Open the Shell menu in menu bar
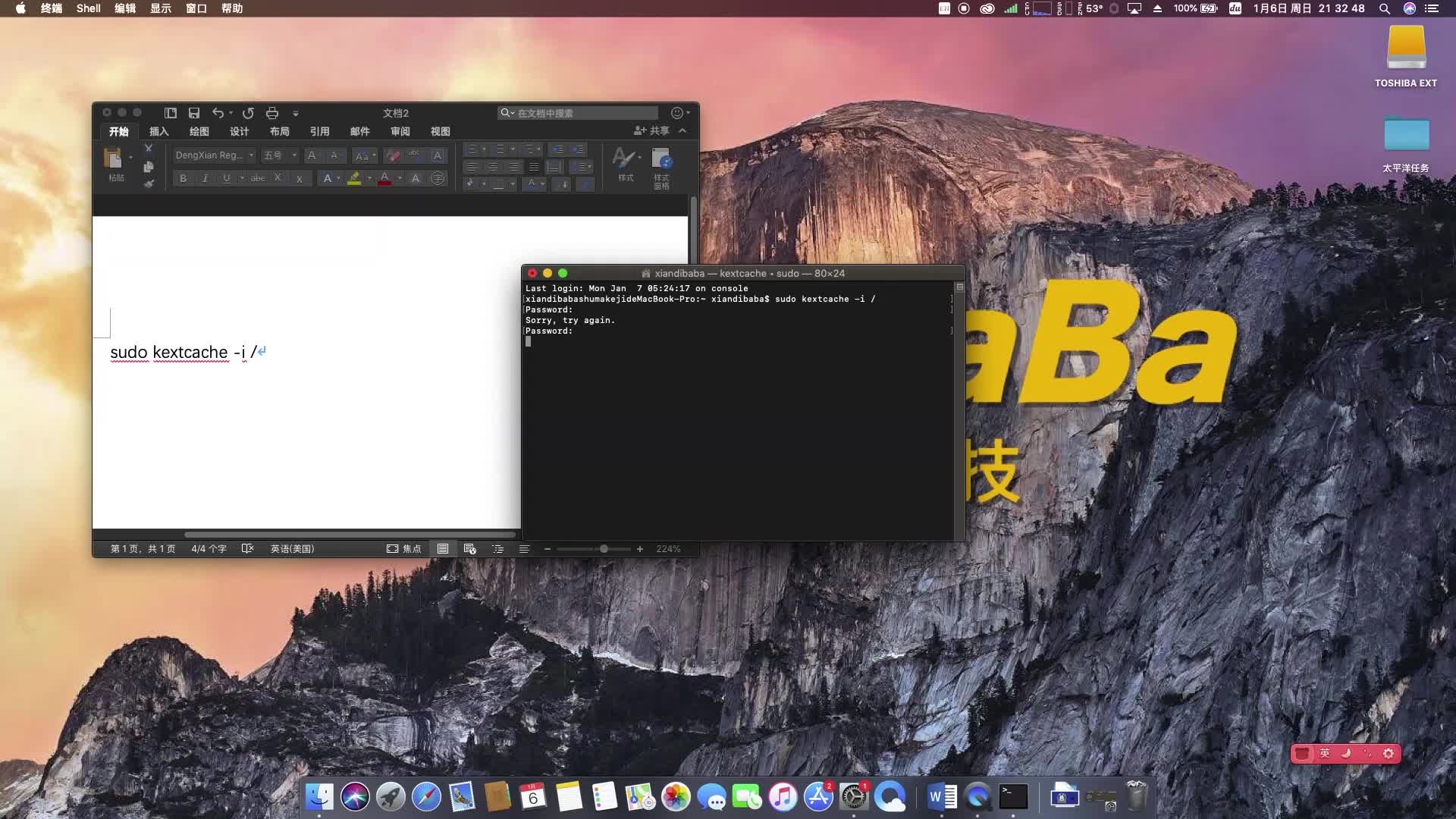This screenshot has width=1456, height=819. pos(88,8)
